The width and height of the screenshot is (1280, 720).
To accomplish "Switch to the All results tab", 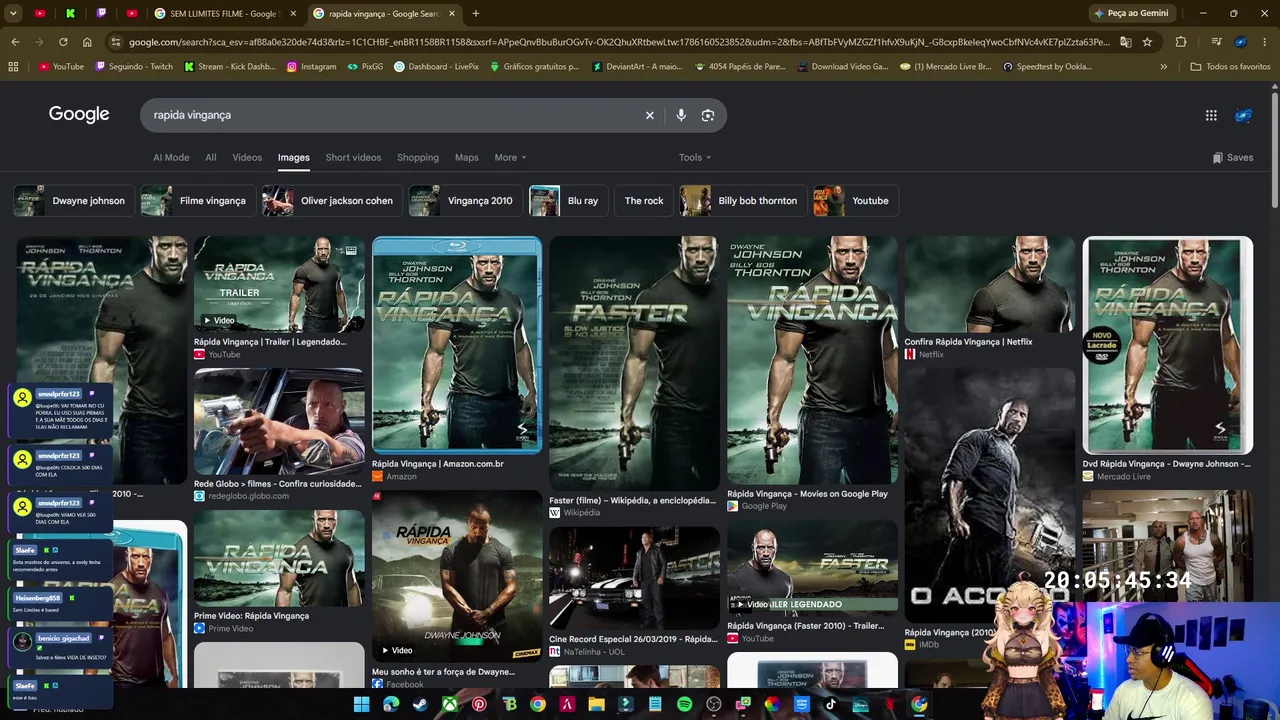I will (210, 157).
